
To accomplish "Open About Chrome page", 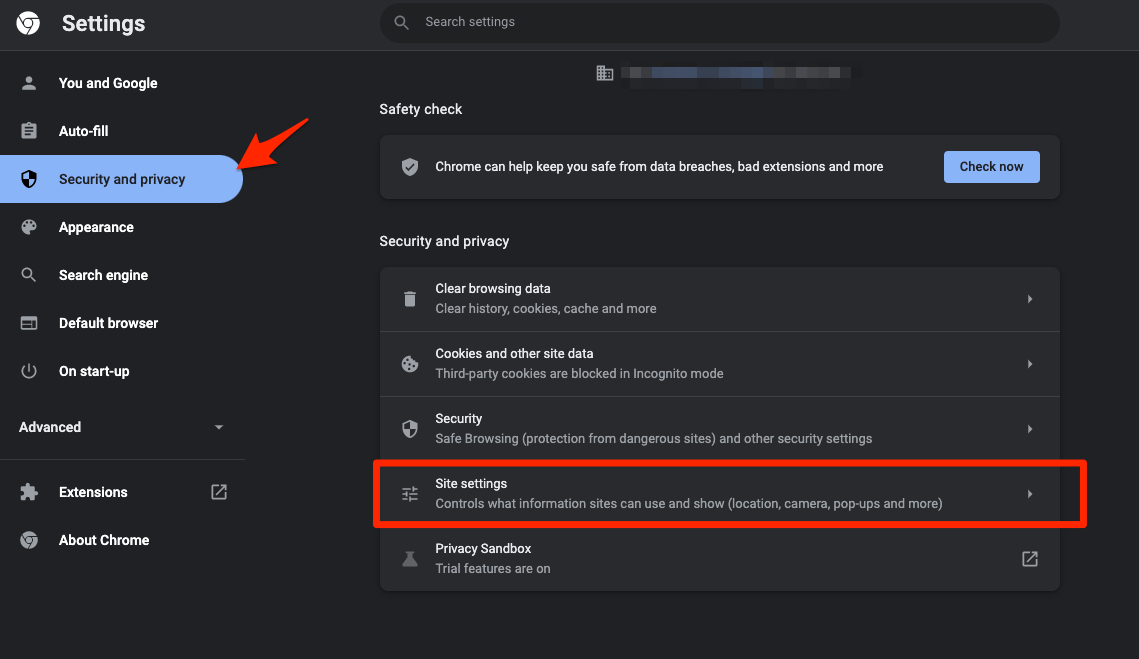I will (121, 540).
